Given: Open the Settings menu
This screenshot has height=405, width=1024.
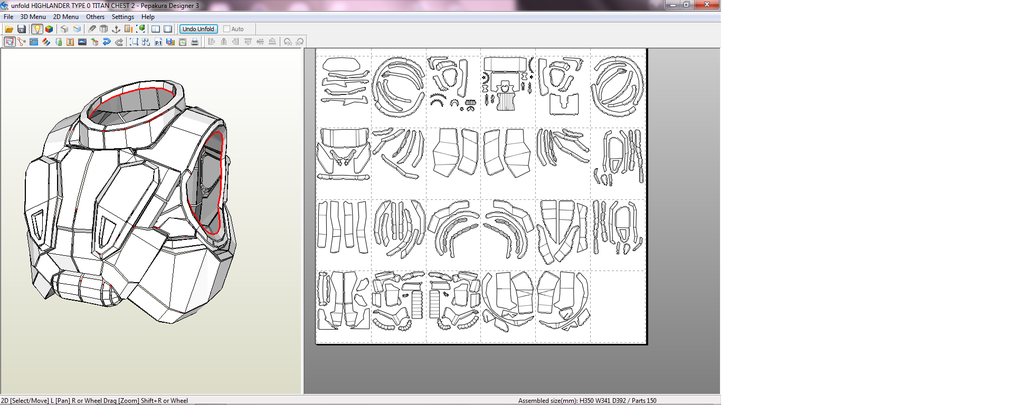Looking at the screenshot, I should 123,17.
